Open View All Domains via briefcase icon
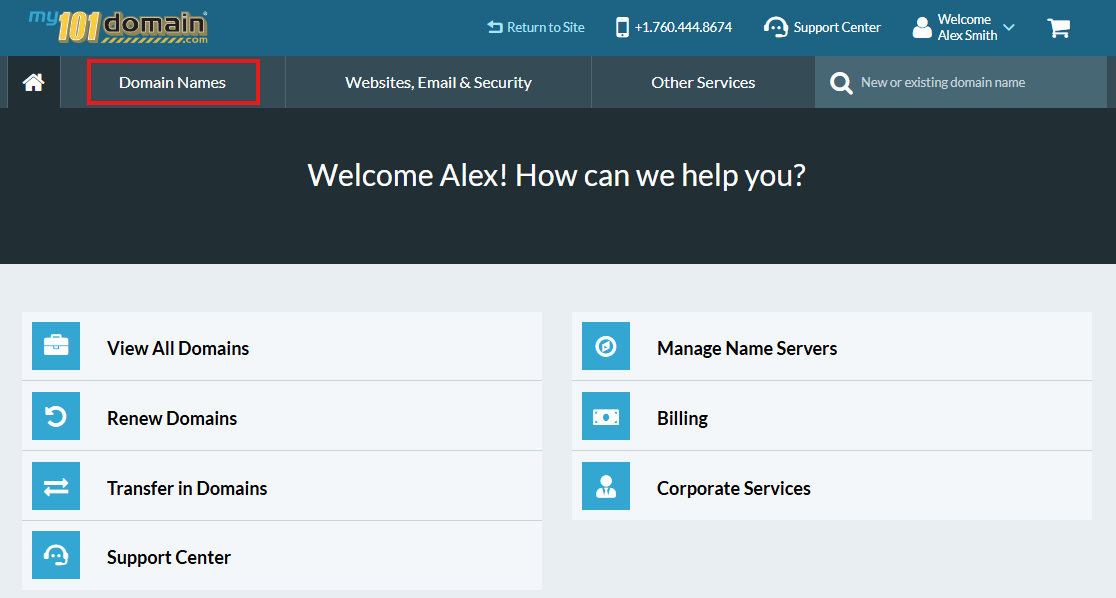The width and height of the screenshot is (1116, 598). pos(55,345)
